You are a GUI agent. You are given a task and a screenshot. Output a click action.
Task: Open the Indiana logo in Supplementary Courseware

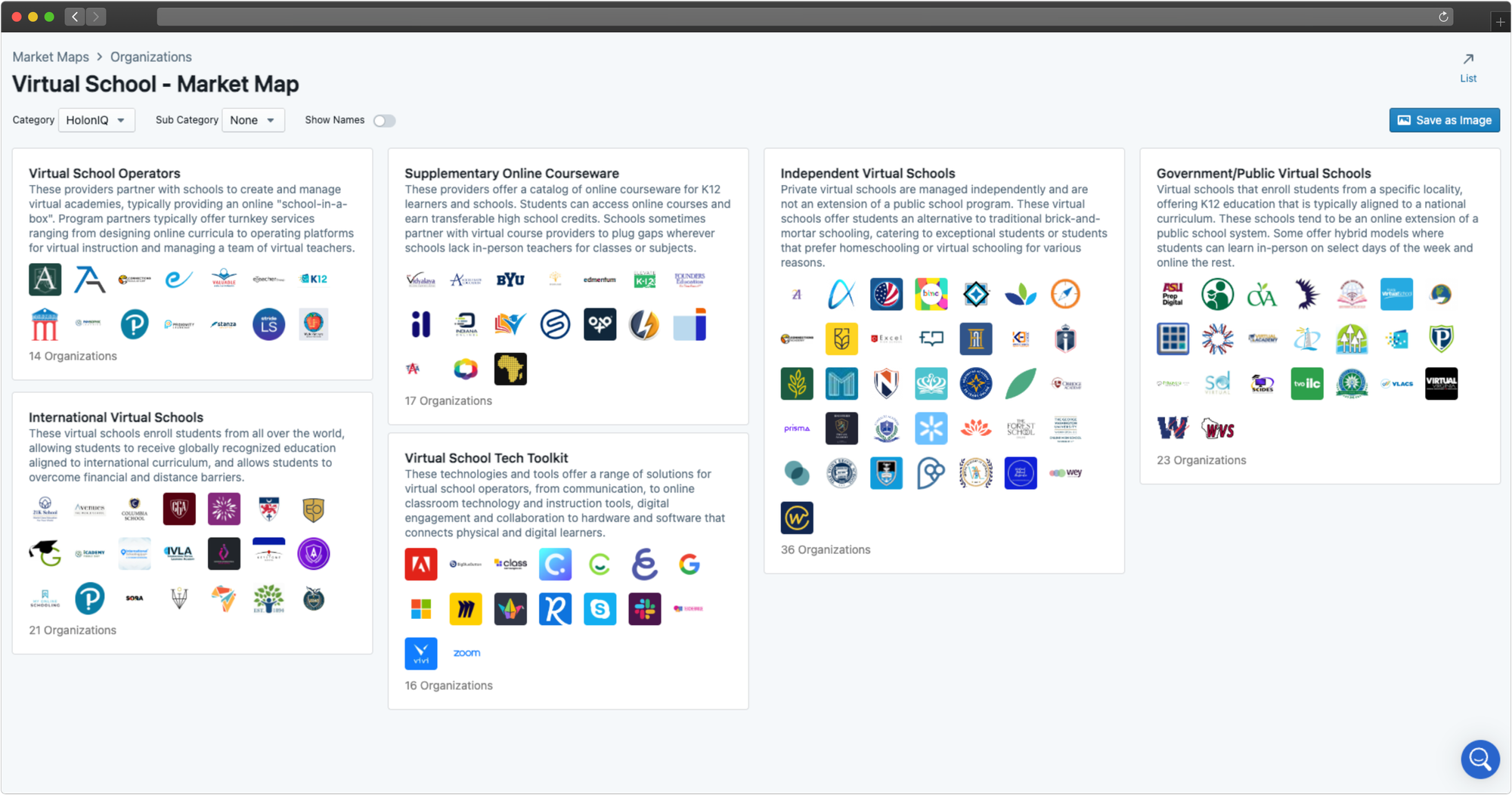pos(466,325)
